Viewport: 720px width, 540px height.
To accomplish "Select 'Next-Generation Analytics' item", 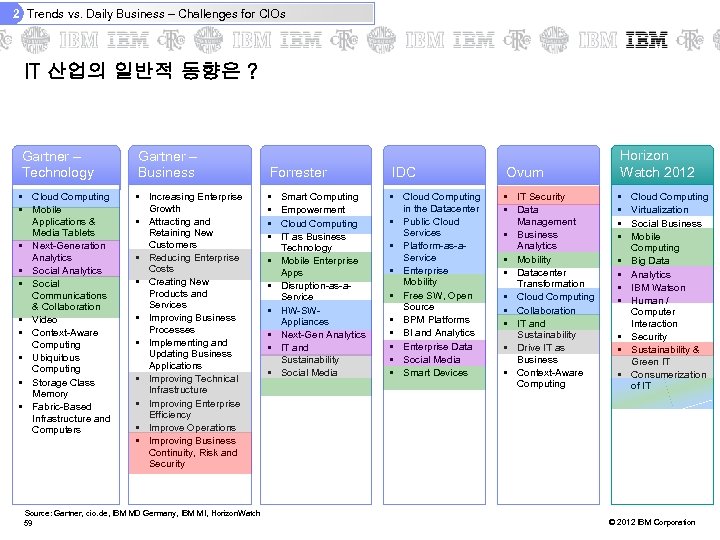I will [68, 252].
